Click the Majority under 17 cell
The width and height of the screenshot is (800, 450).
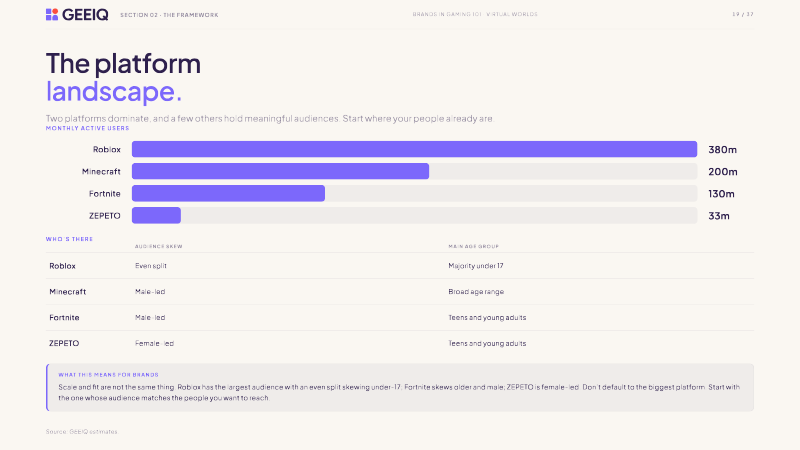pos(476,266)
